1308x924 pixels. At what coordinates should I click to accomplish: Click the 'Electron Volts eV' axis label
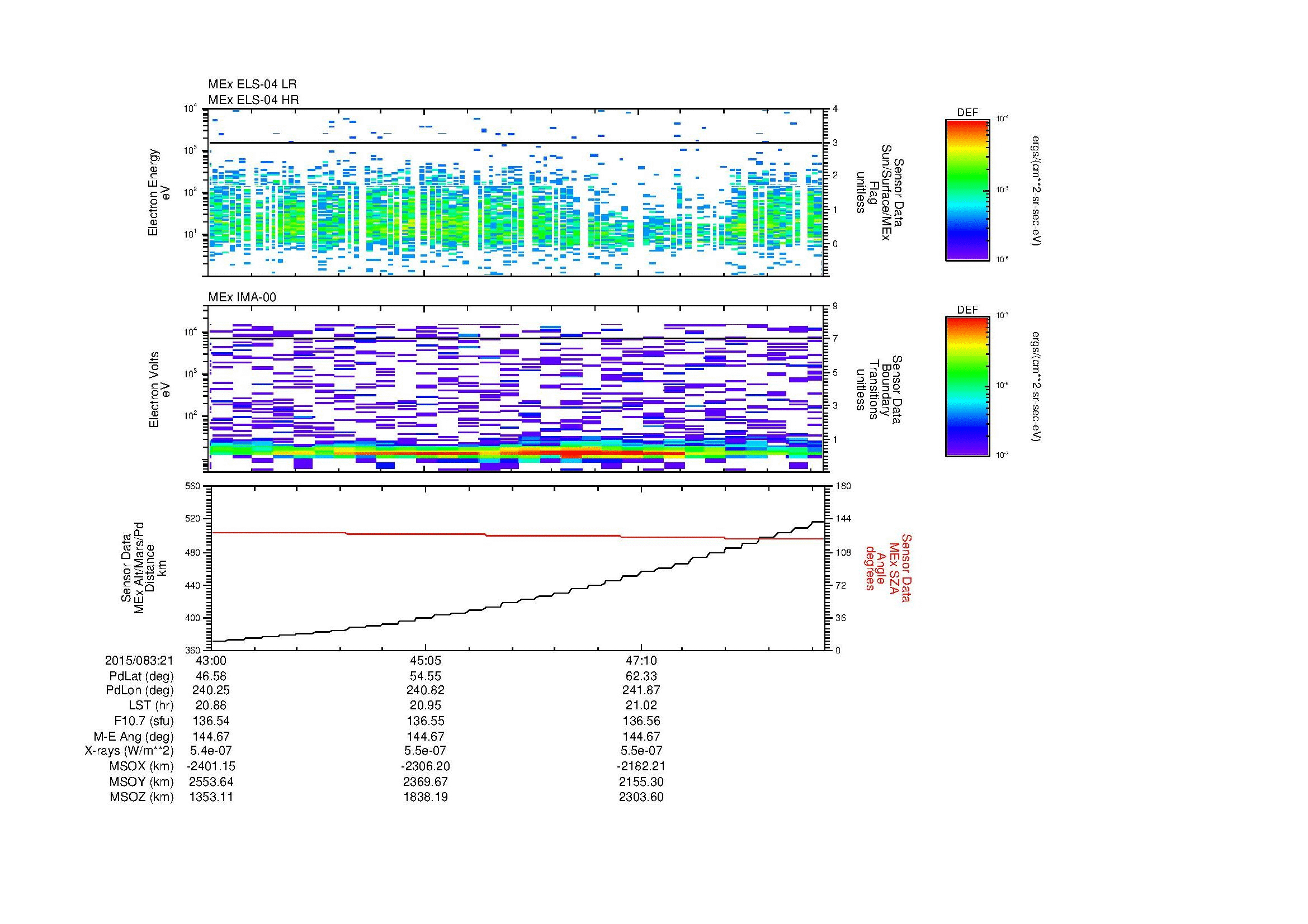click(159, 390)
